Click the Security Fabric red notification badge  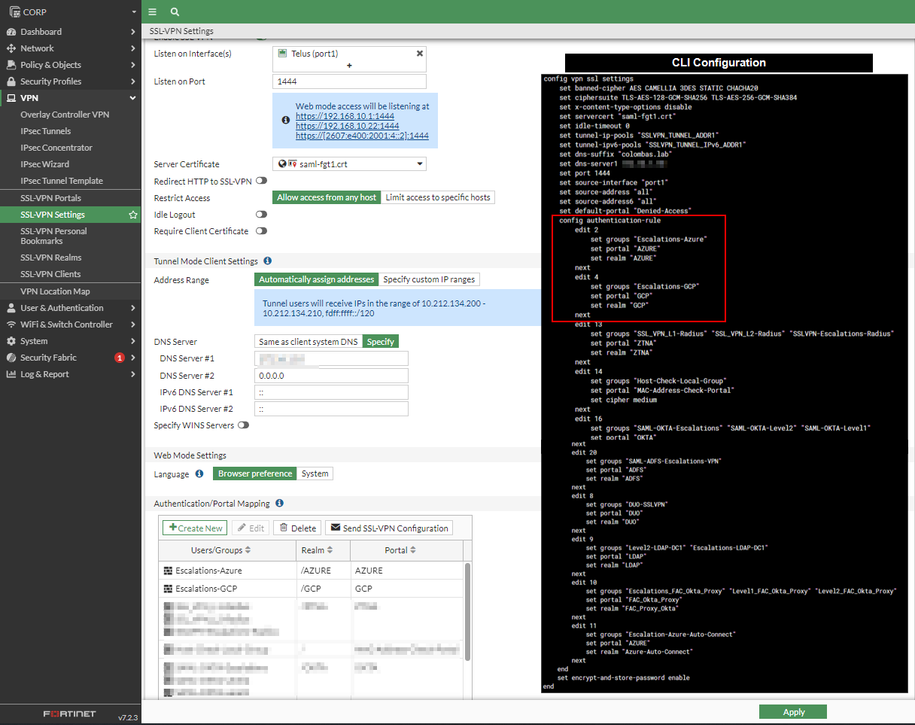pos(119,357)
